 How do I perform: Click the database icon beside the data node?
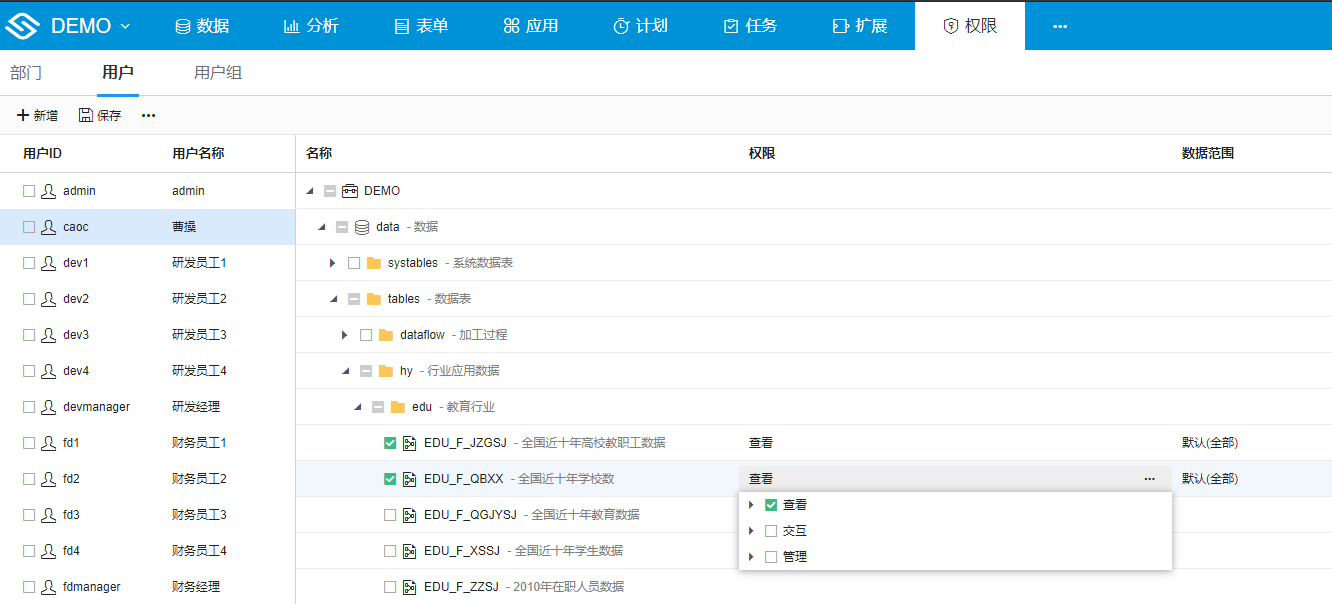pyautogui.click(x=361, y=226)
